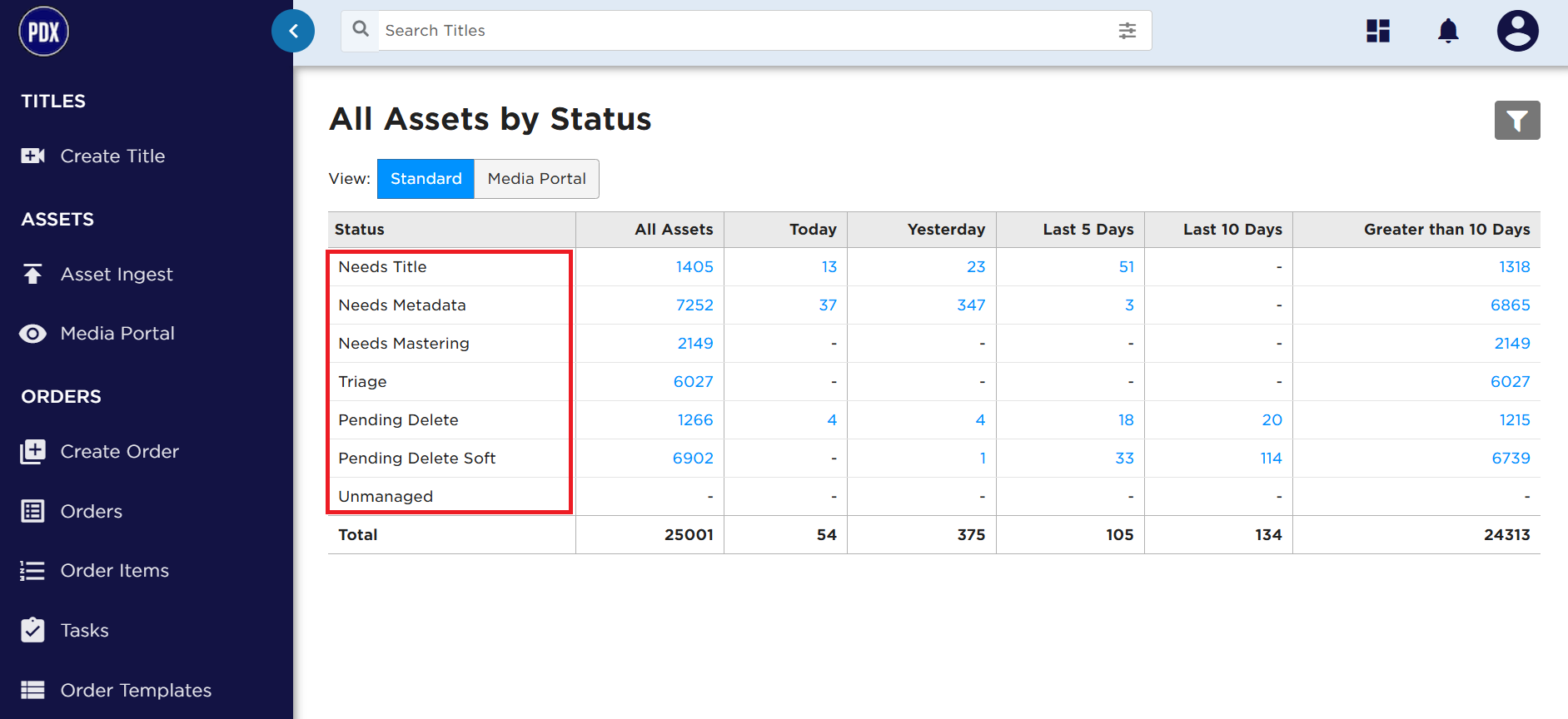Go to Asset Ingest page

click(x=117, y=274)
